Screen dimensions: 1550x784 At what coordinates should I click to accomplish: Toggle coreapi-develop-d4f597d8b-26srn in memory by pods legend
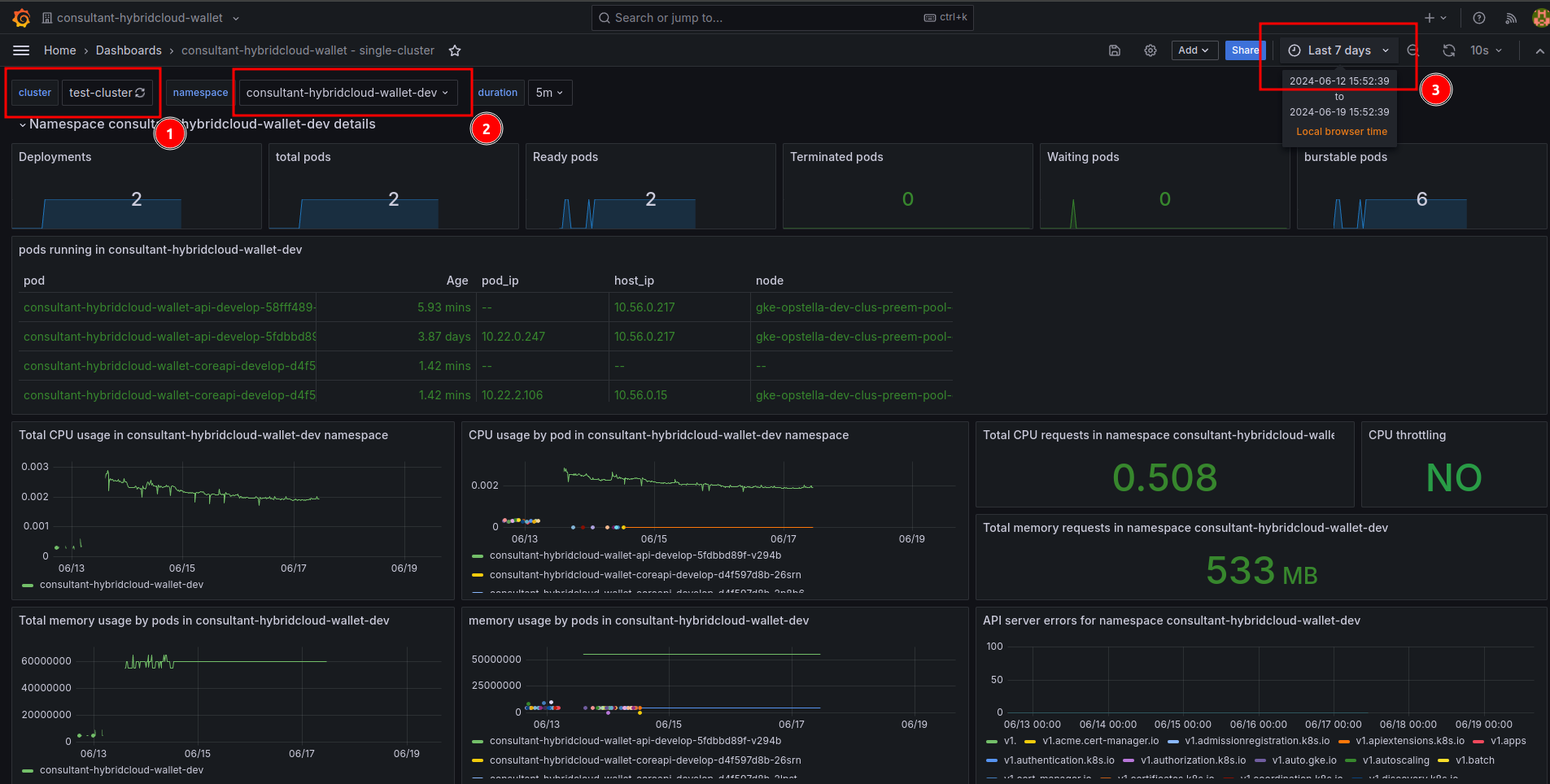[x=645, y=760]
